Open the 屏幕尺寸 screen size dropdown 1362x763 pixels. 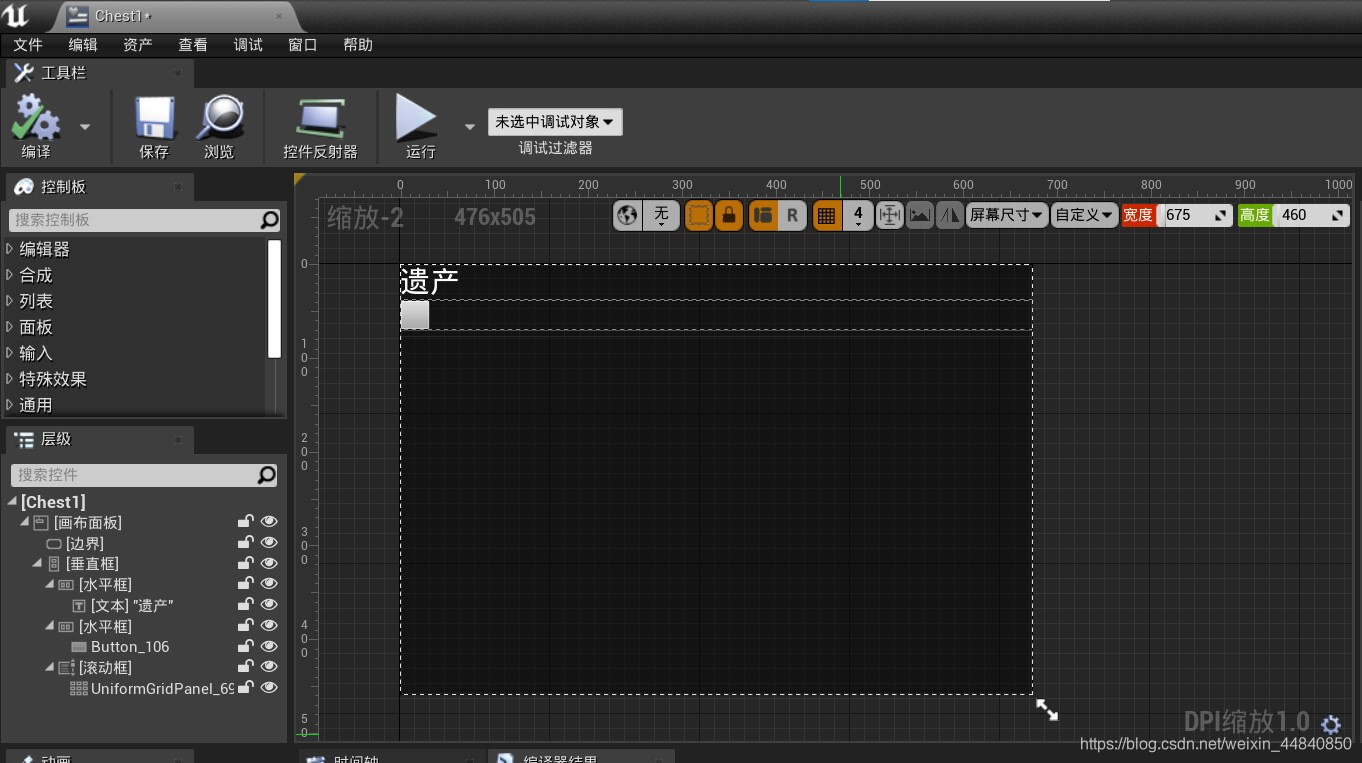pos(1007,215)
